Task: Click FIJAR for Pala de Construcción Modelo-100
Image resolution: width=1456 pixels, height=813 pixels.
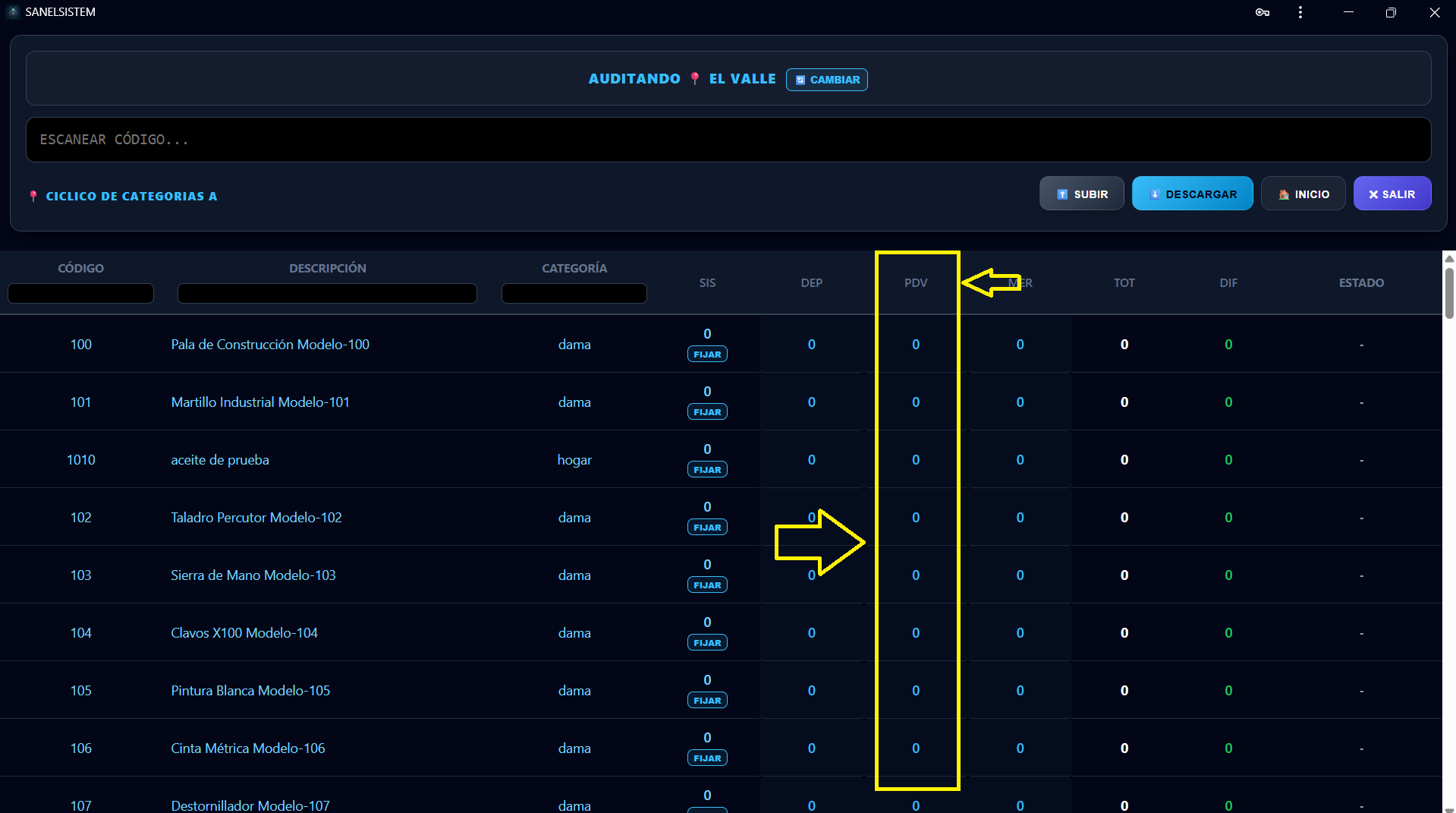Action: click(x=707, y=355)
